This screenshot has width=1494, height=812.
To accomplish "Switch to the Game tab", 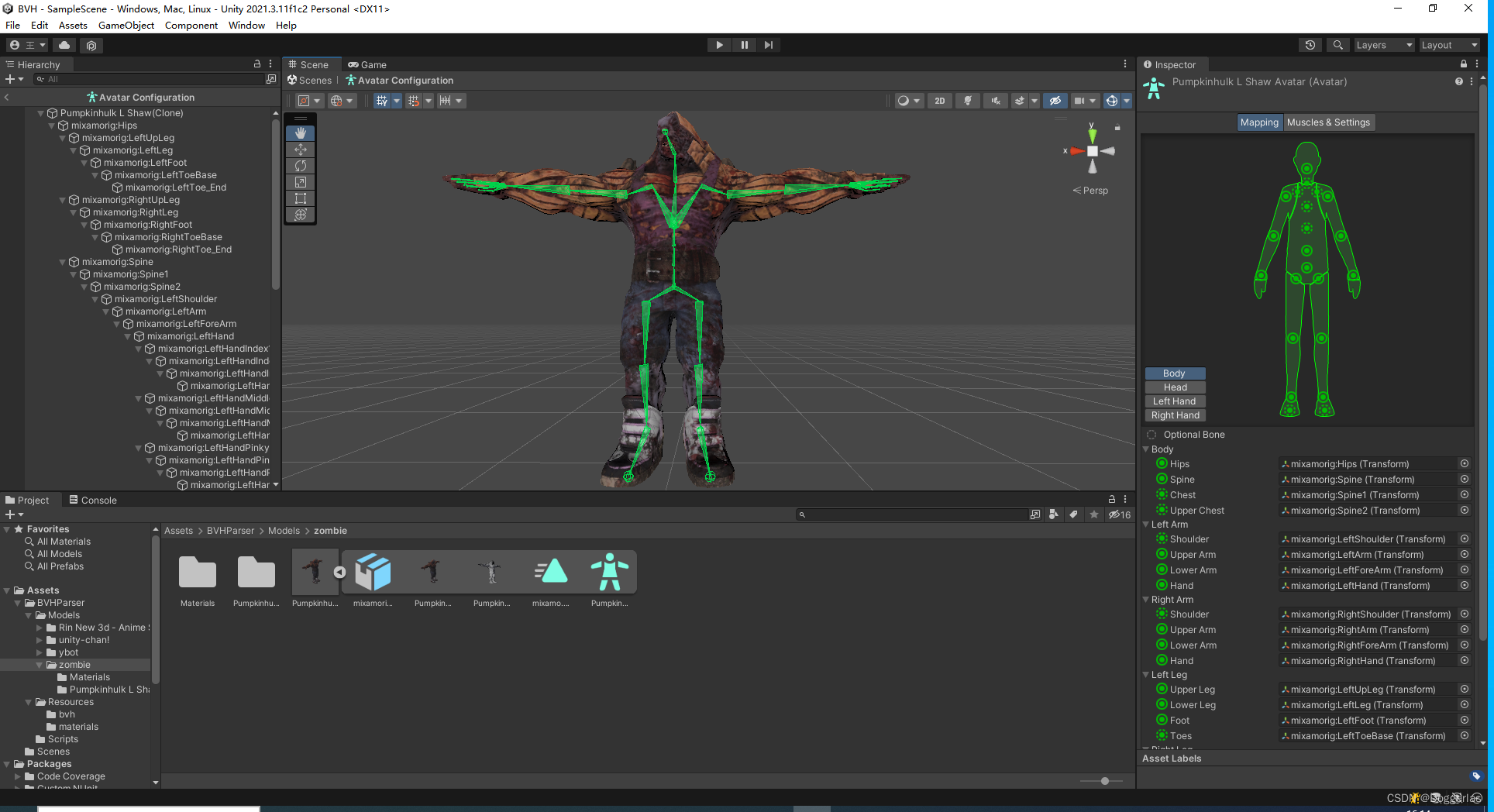I will [367, 65].
